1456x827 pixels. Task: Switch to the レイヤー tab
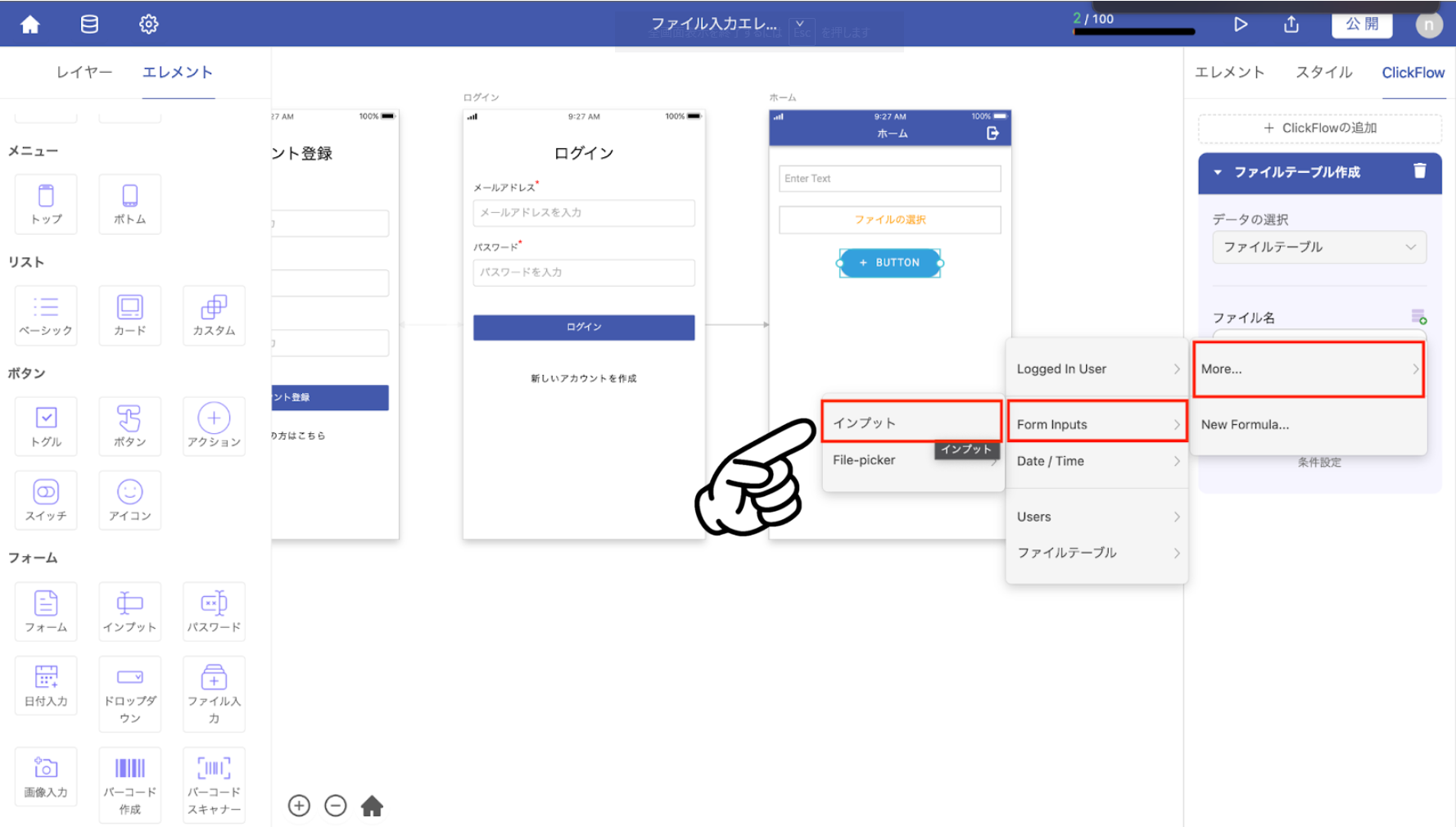pos(84,72)
